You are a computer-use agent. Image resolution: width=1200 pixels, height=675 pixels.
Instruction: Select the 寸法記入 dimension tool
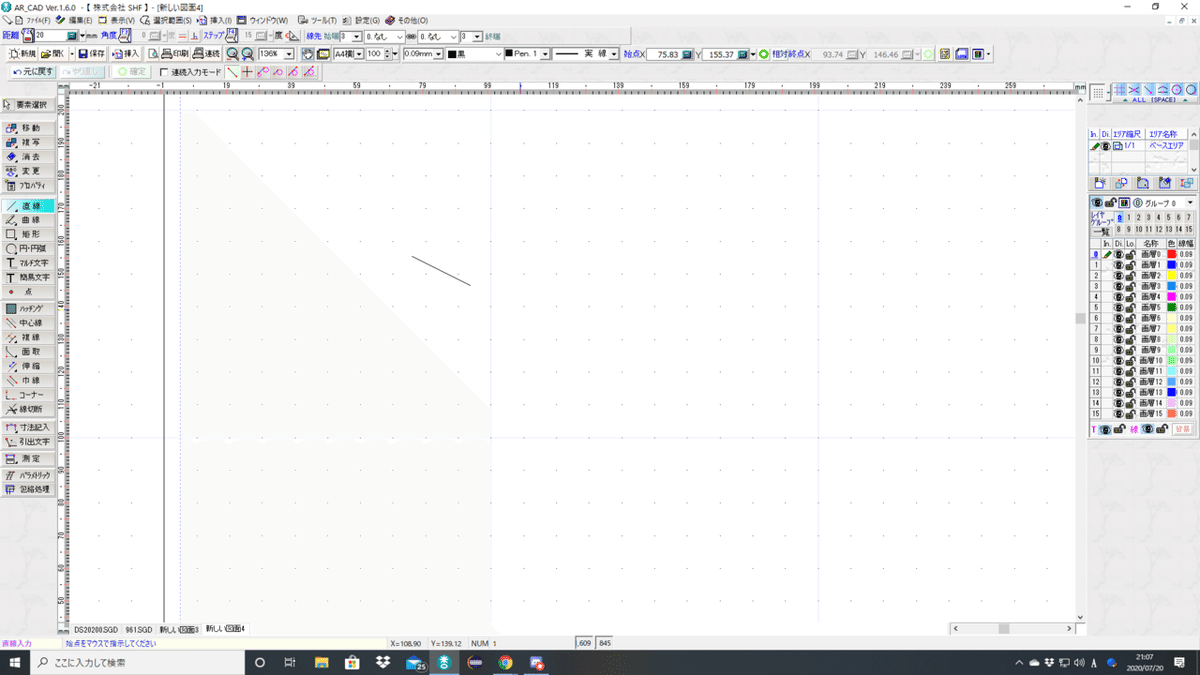point(28,427)
